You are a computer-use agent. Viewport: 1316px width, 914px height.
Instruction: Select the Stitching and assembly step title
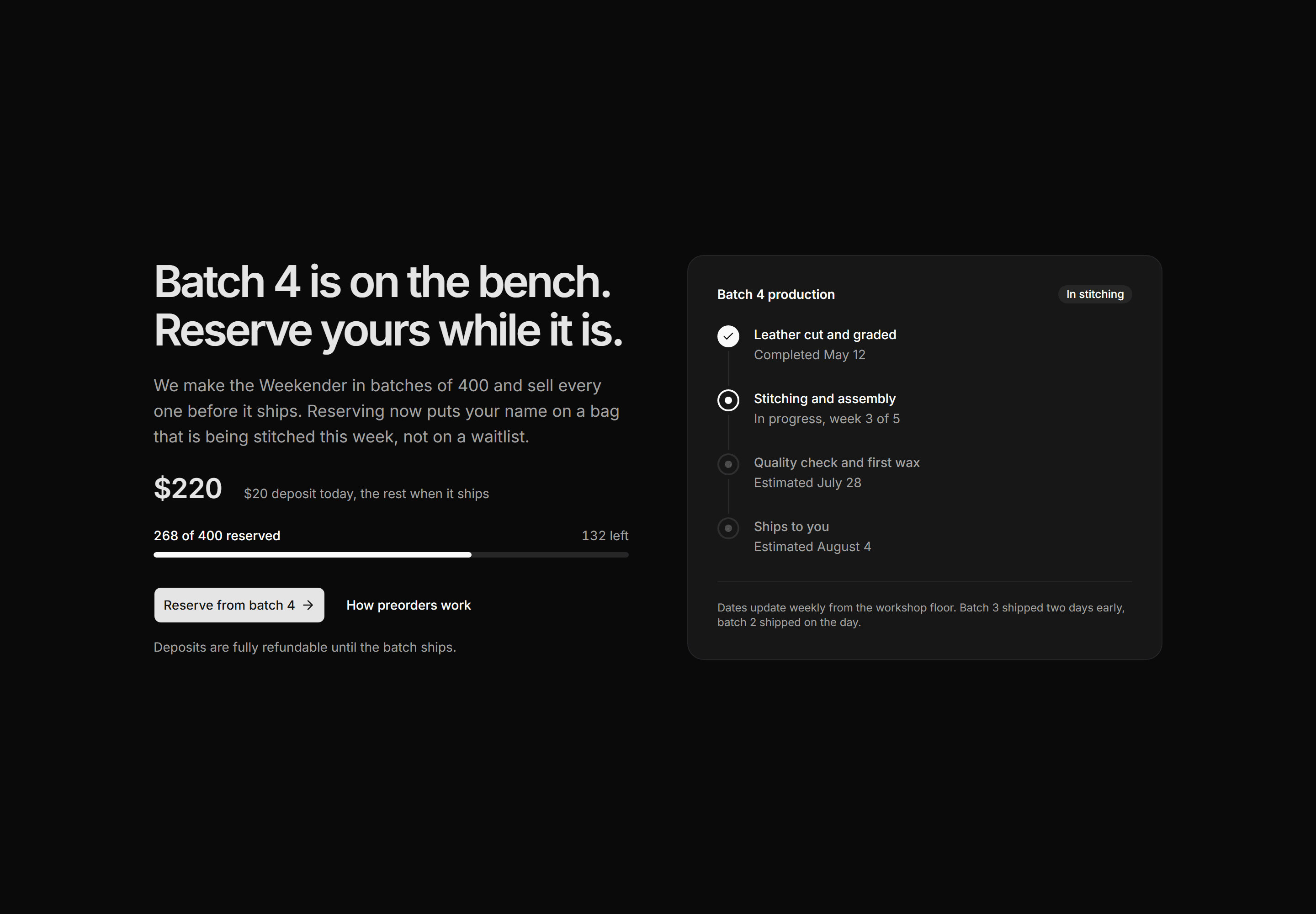pyautogui.click(x=824, y=398)
